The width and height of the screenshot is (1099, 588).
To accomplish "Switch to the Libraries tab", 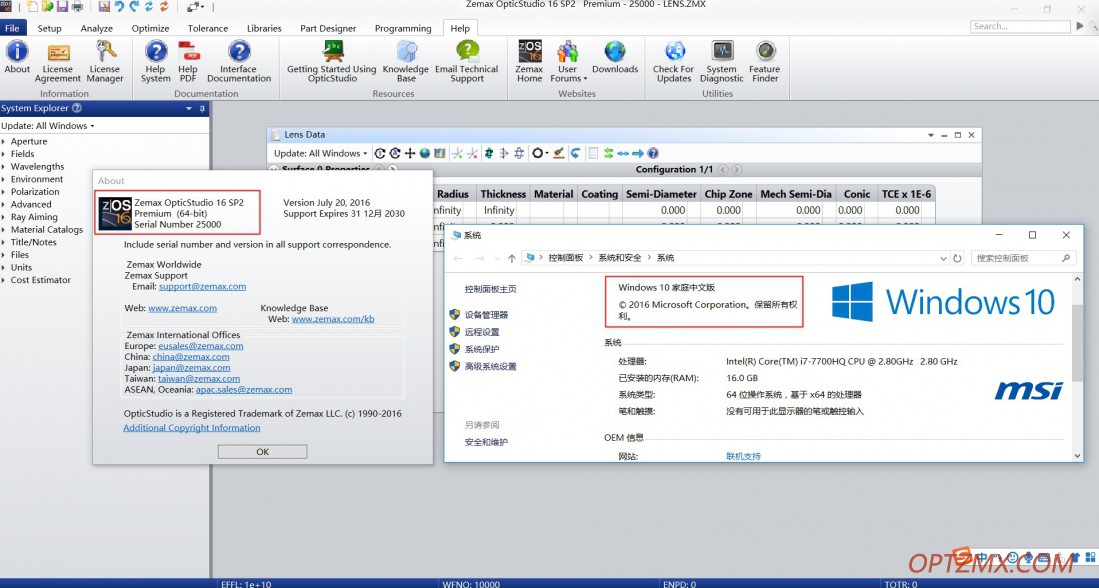I will point(264,28).
